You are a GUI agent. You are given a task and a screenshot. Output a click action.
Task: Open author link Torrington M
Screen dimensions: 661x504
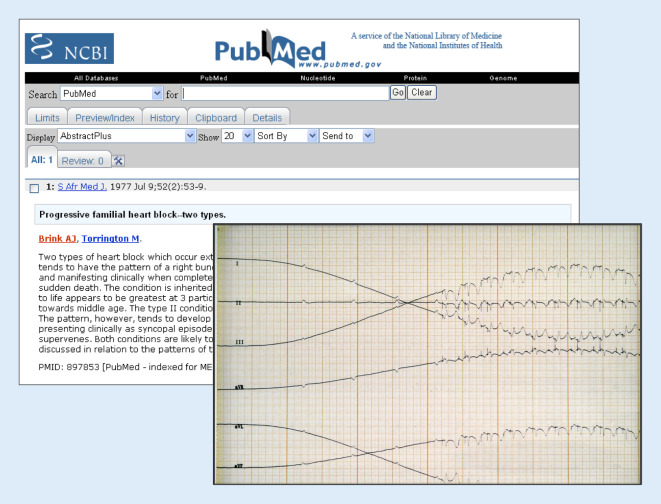coord(110,239)
